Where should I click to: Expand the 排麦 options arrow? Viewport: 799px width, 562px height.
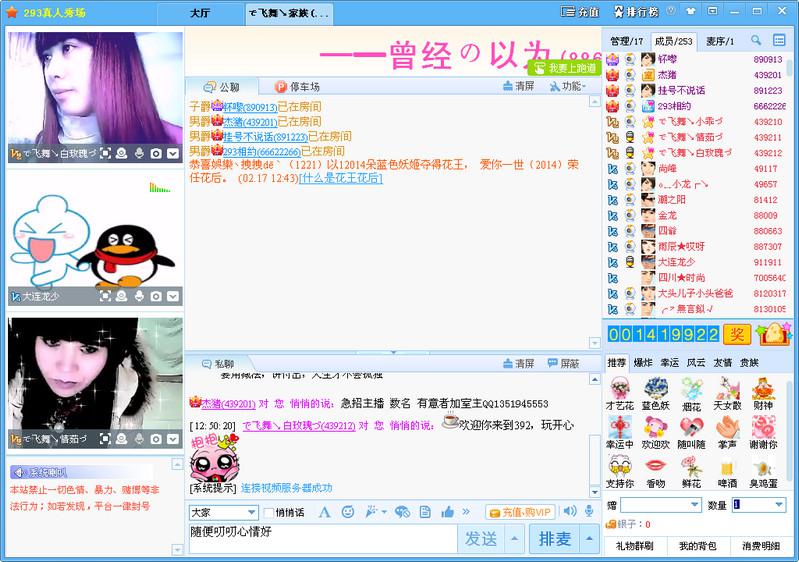coord(589,539)
